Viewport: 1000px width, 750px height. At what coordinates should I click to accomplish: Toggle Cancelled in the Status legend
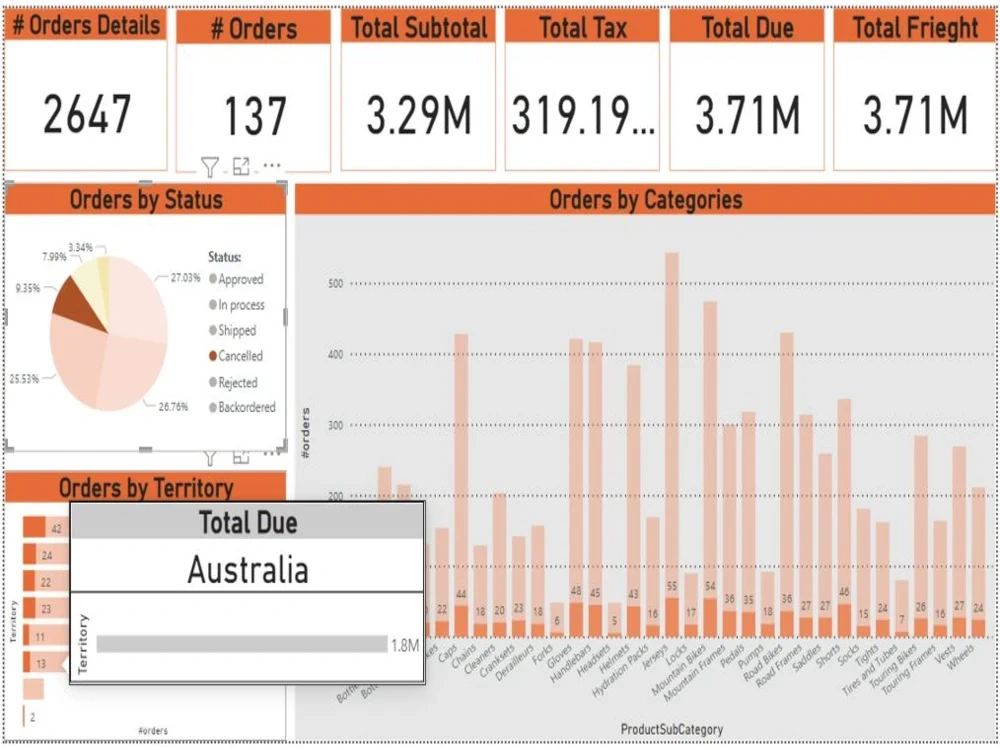[x=243, y=355]
